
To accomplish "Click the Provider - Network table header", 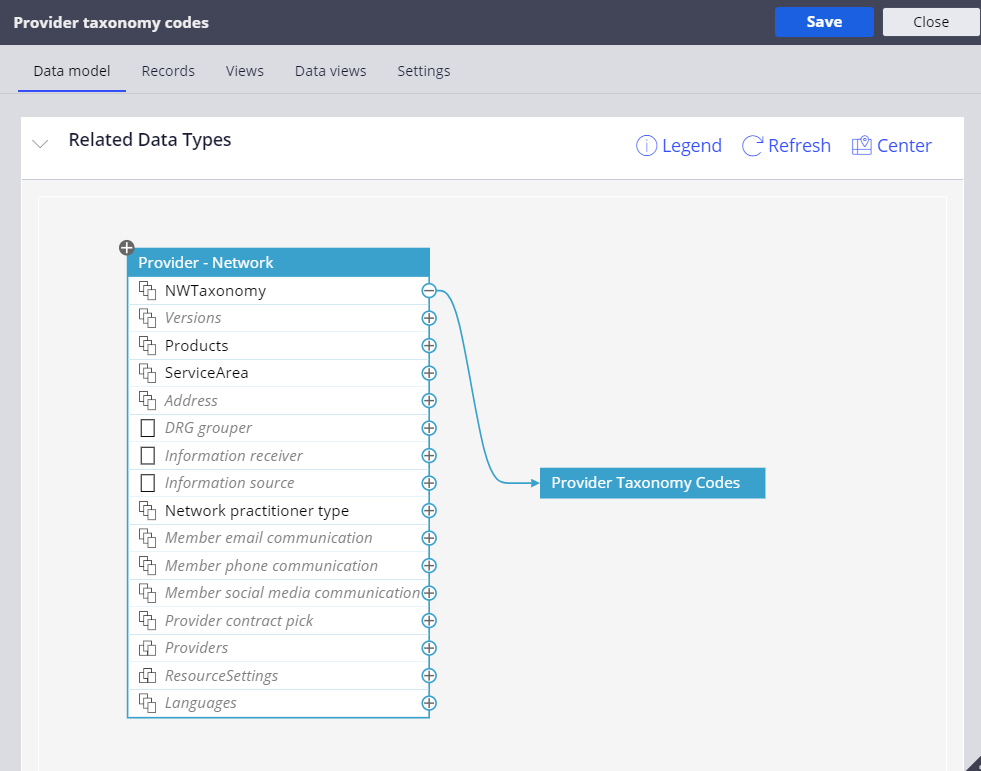I will coord(278,263).
